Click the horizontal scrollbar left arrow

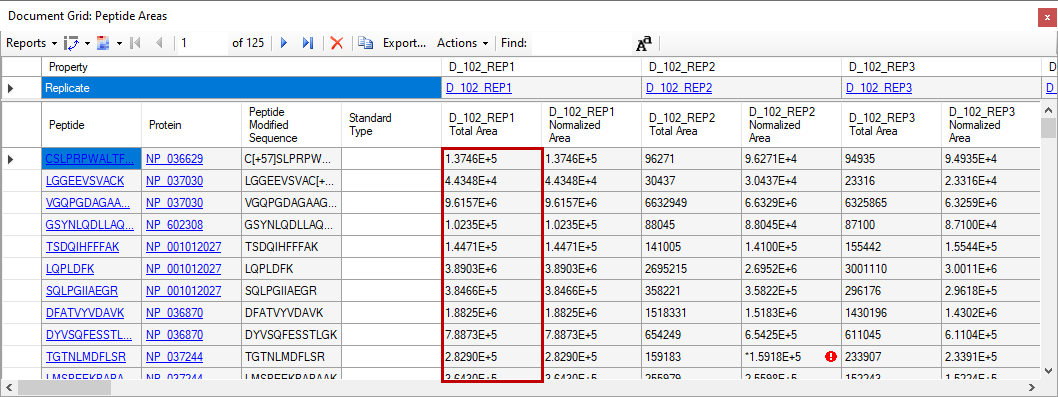pyautogui.click(x=9, y=387)
